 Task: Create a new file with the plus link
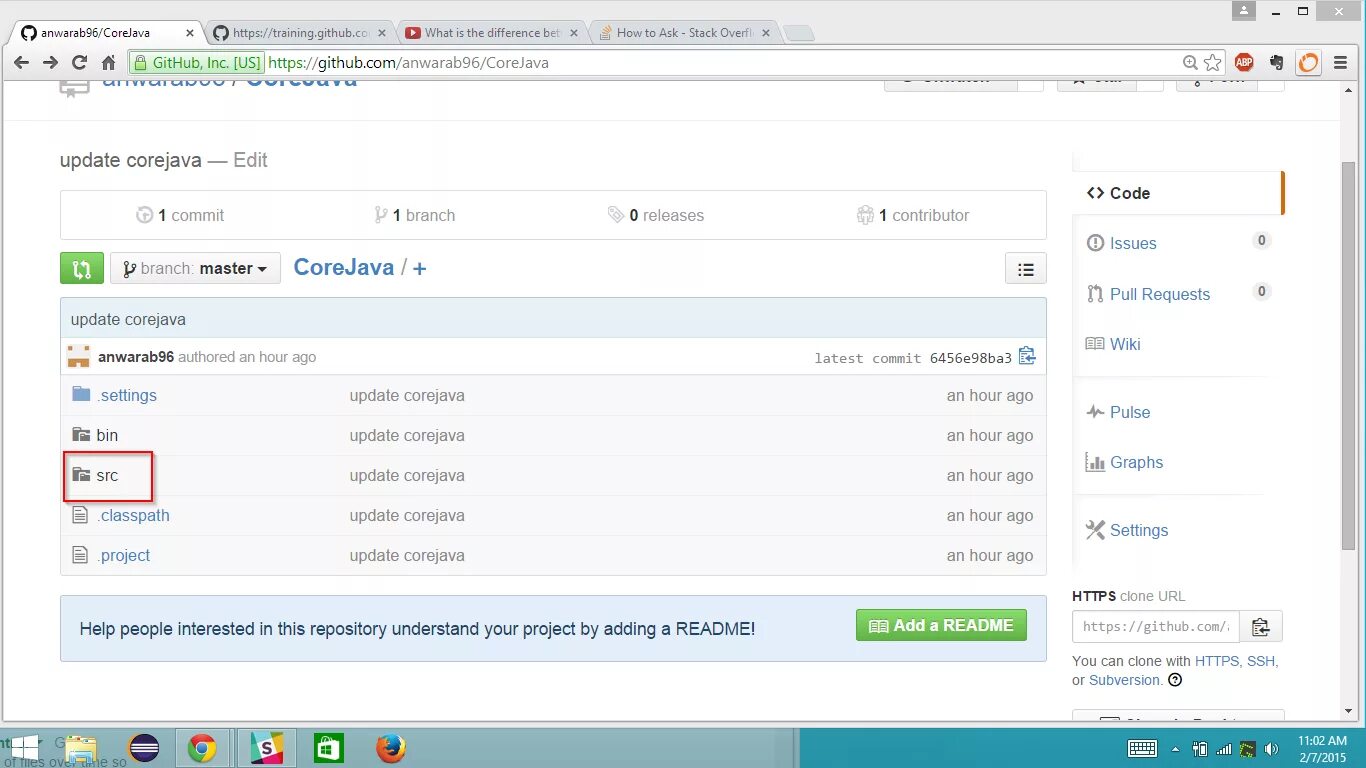click(x=420, y=268)
